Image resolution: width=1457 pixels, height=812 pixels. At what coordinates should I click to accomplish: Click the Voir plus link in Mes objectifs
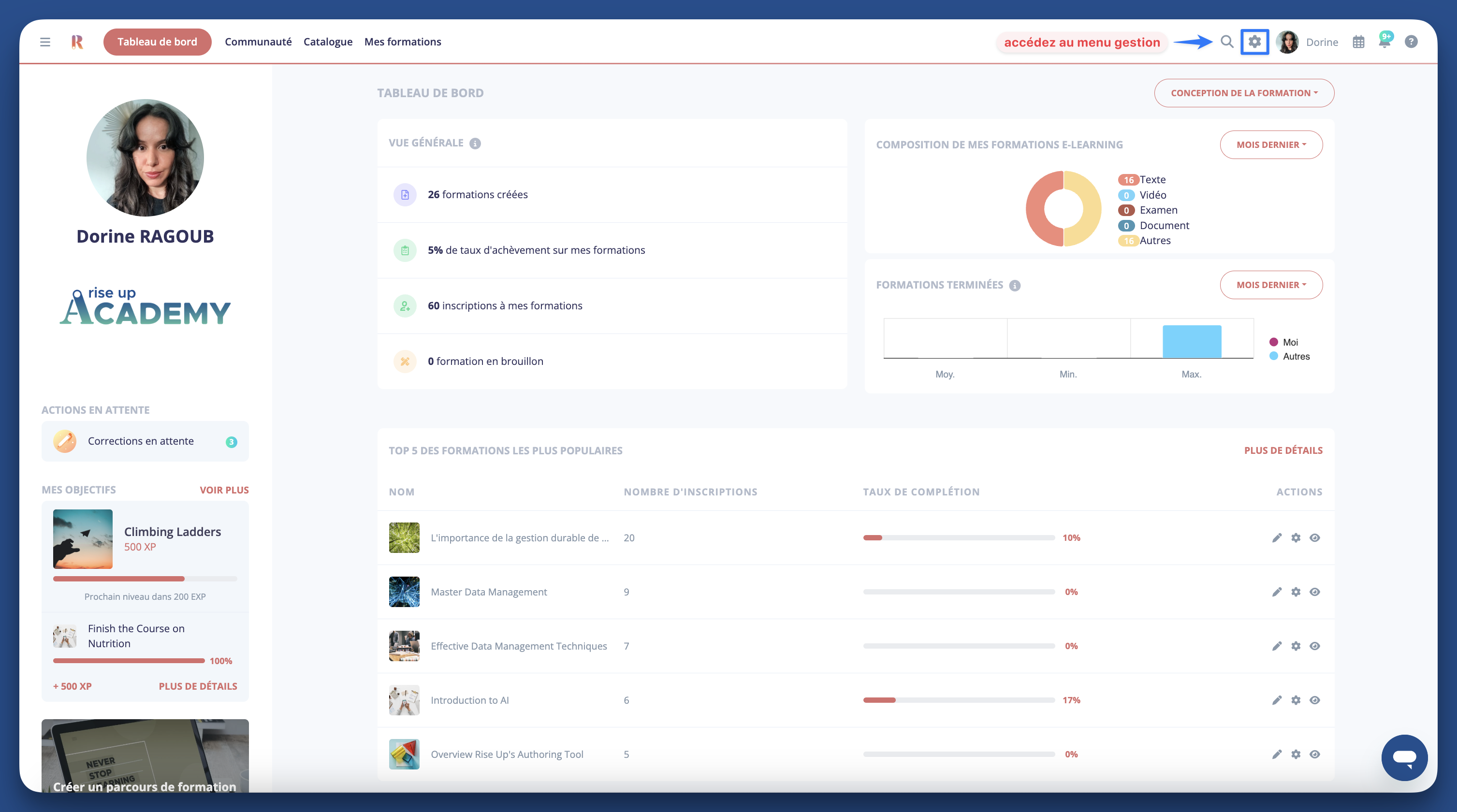tap(224, 490)
